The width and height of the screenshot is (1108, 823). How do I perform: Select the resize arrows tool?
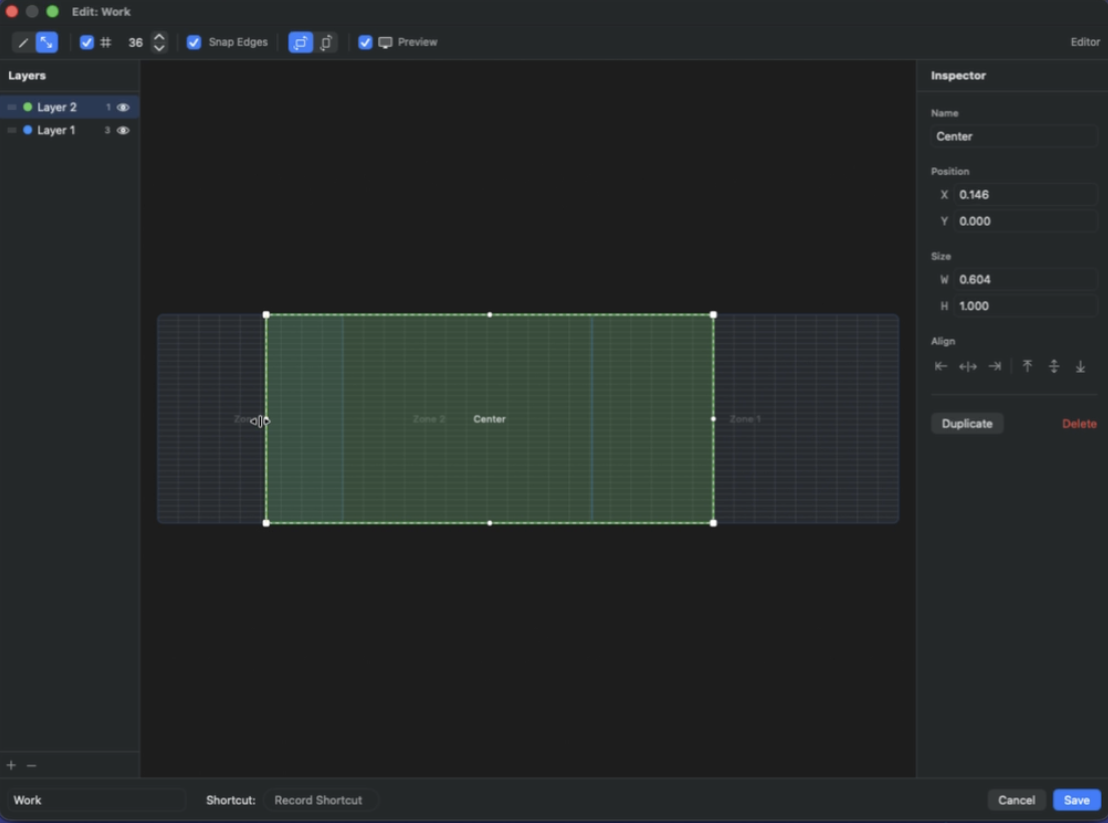[46, 43]
